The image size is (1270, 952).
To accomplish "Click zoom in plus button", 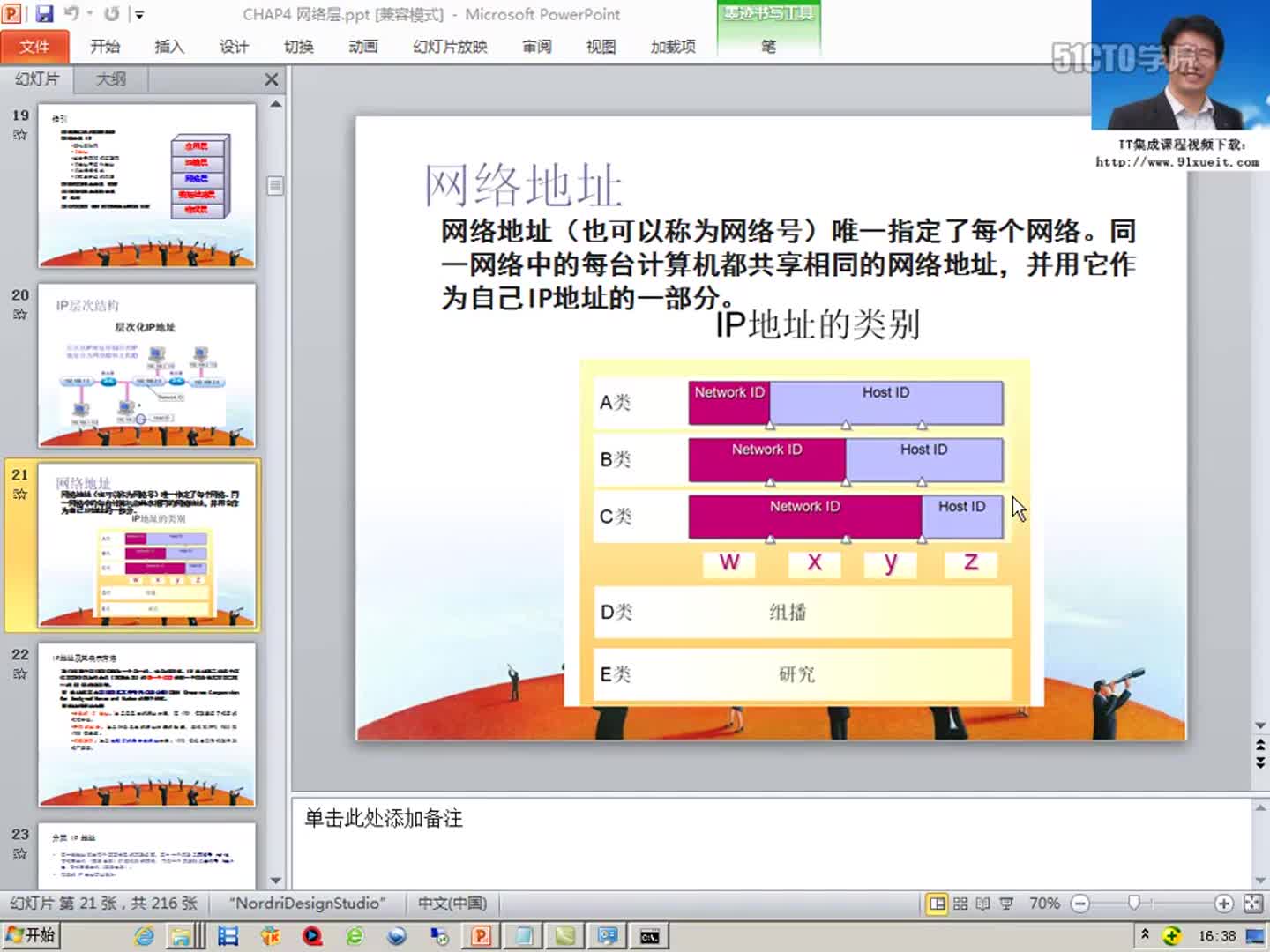I will 1223,904.
